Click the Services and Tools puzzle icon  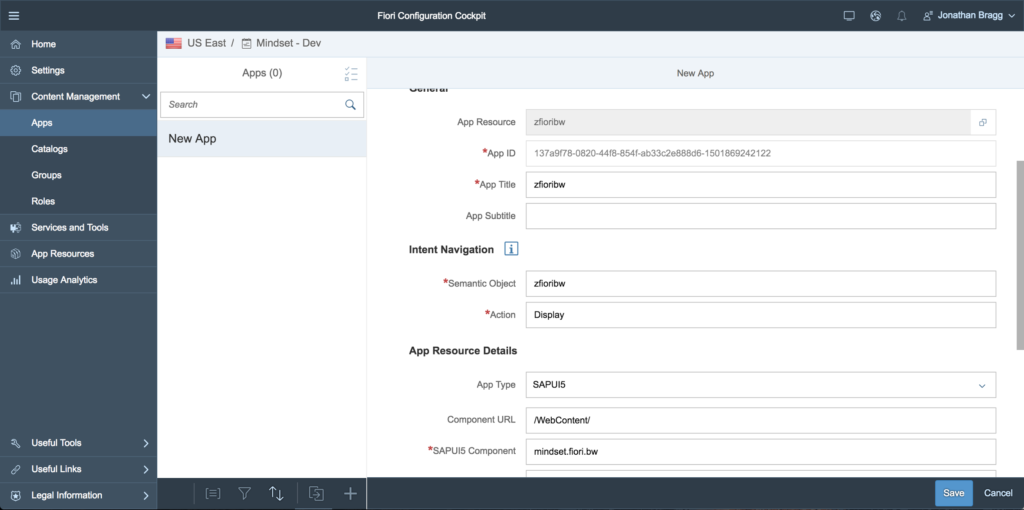pos(16,228)
